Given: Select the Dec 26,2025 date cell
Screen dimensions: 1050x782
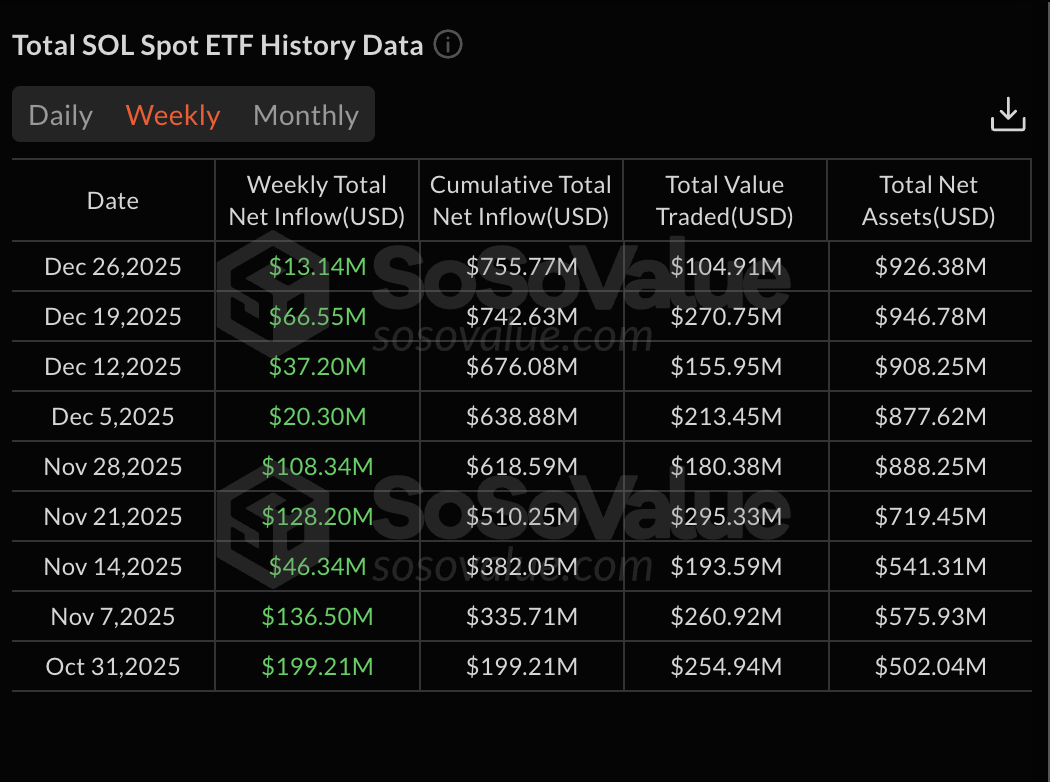Looking at the screenshot, I should [x=112, y=266].
